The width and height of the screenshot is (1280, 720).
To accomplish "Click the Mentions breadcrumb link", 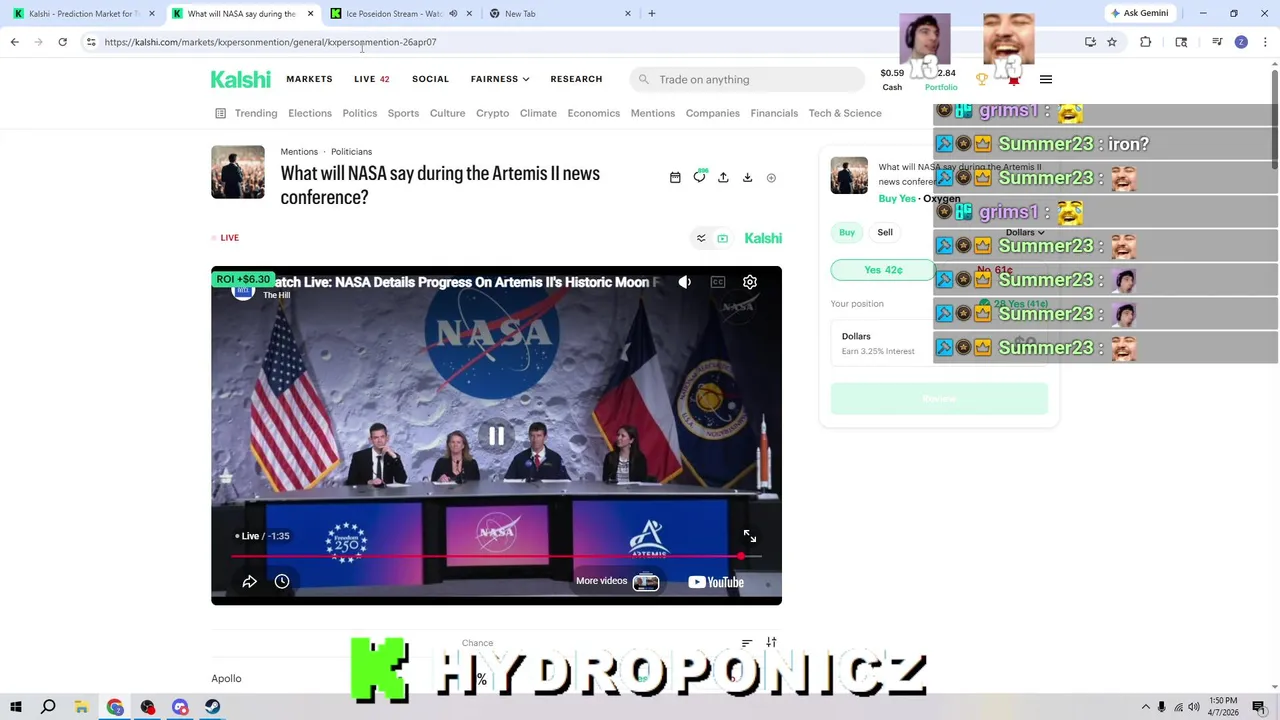I will (x=299, y=152).
